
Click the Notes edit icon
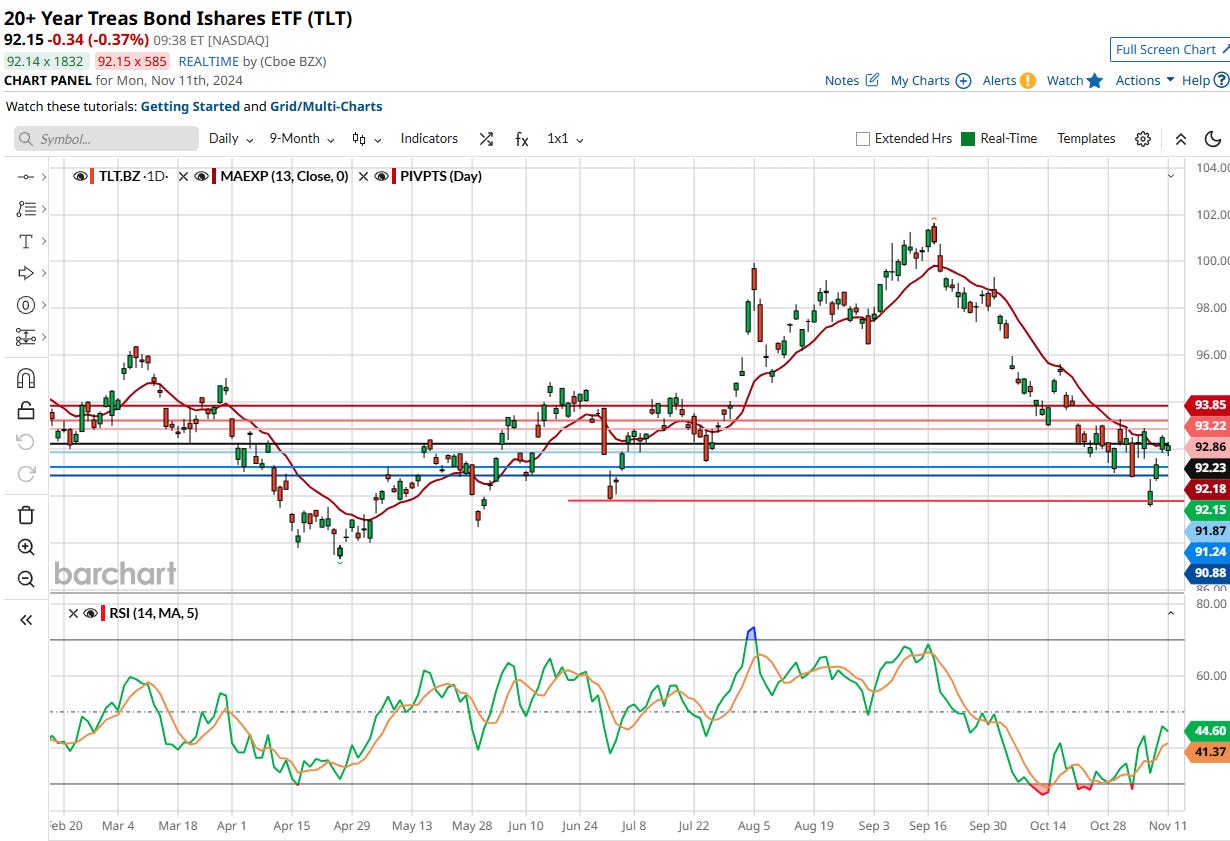(872, 80)
